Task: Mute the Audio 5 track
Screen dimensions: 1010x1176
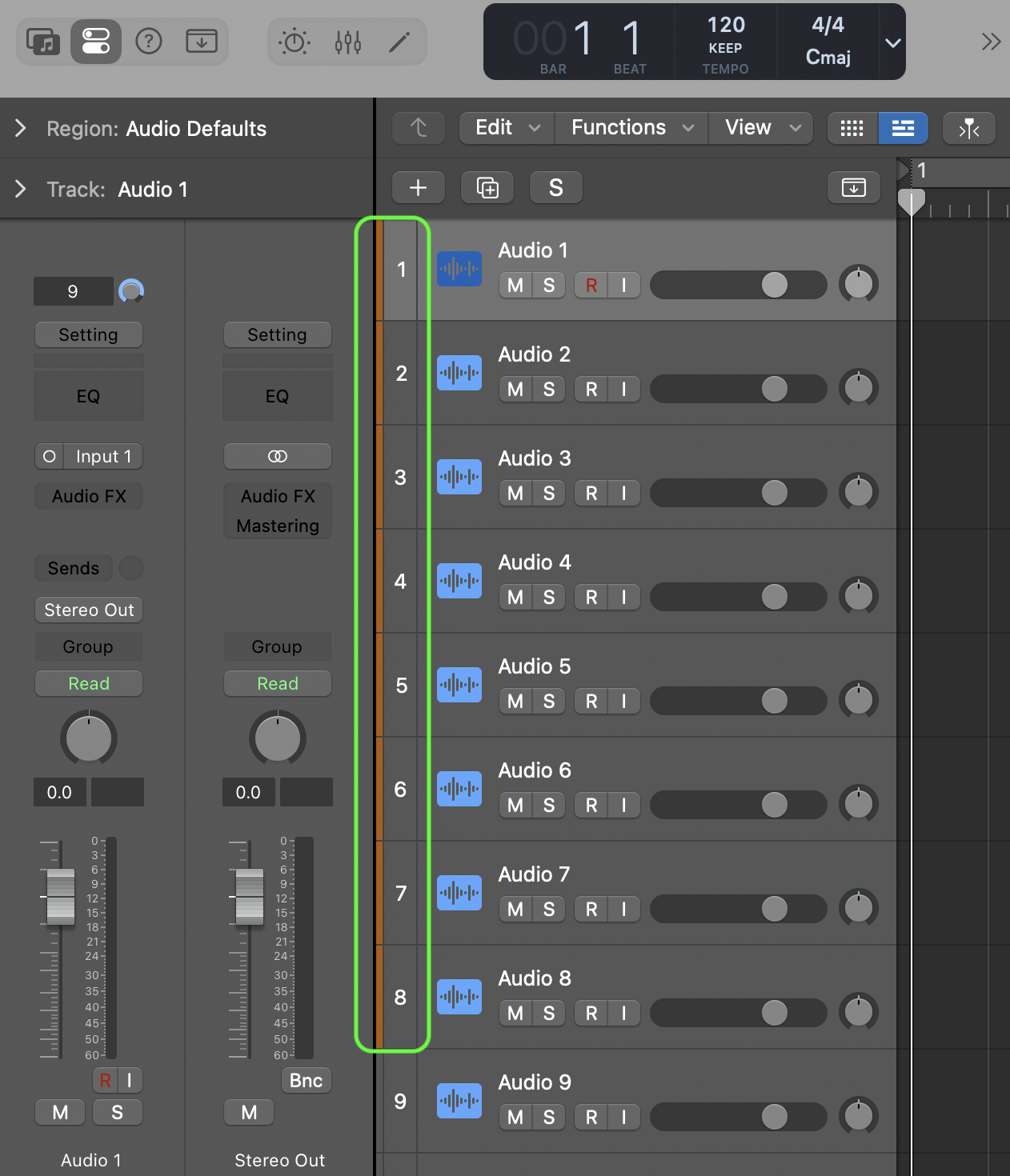Action: [x=515, y=702]
